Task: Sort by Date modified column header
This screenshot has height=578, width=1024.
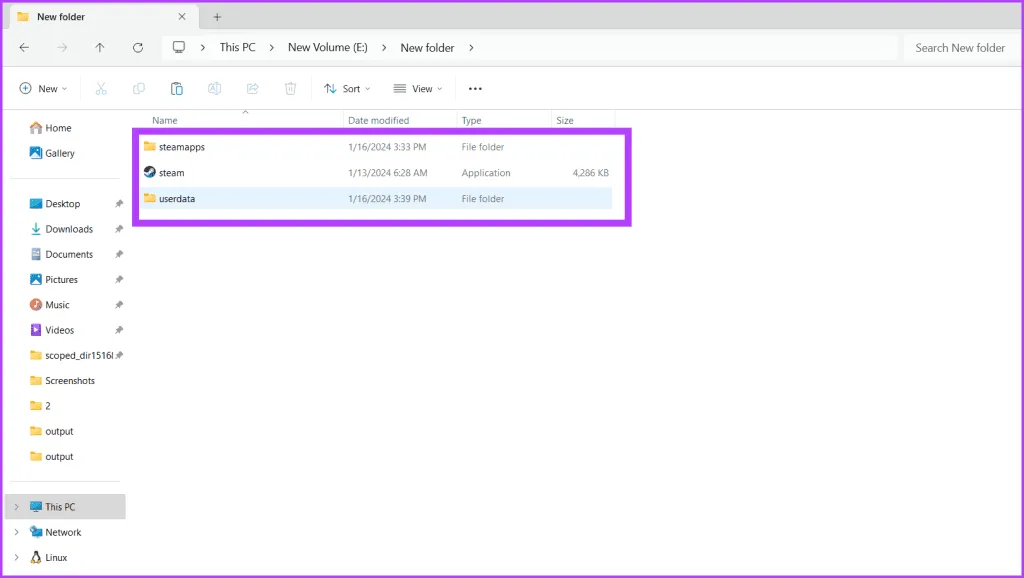Action: click(378, 120)
